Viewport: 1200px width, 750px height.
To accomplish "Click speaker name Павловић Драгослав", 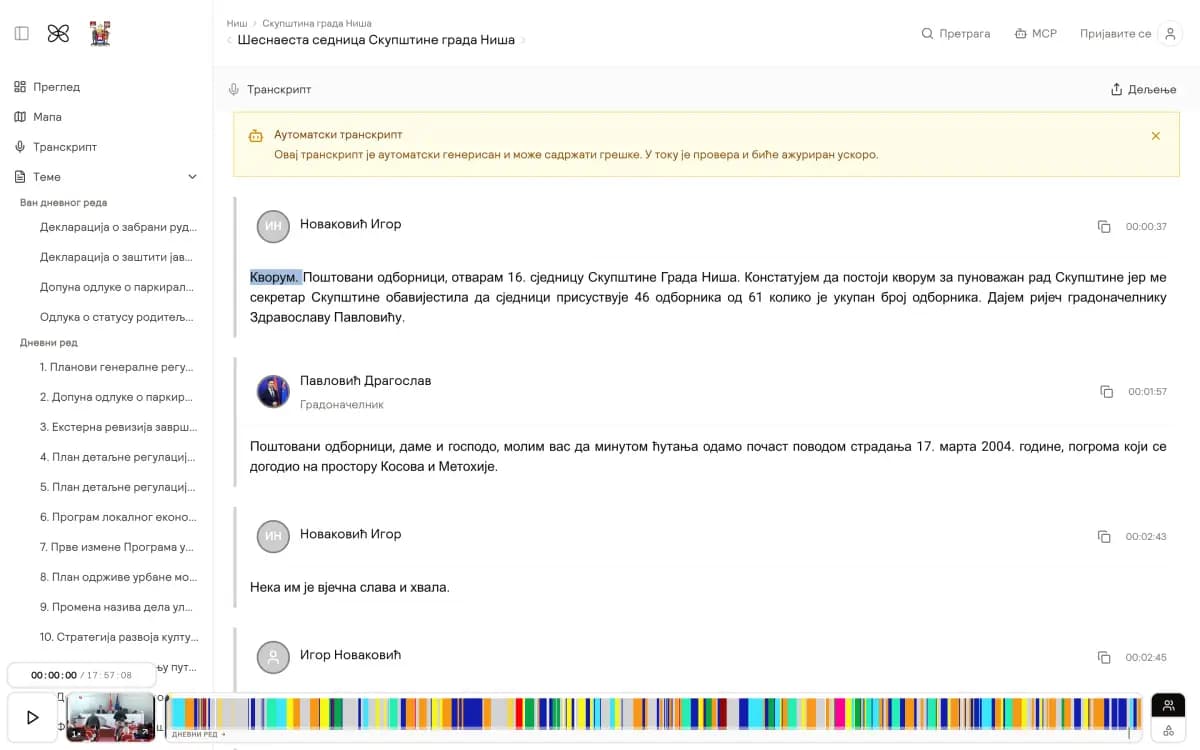I will tap(366, 381).
